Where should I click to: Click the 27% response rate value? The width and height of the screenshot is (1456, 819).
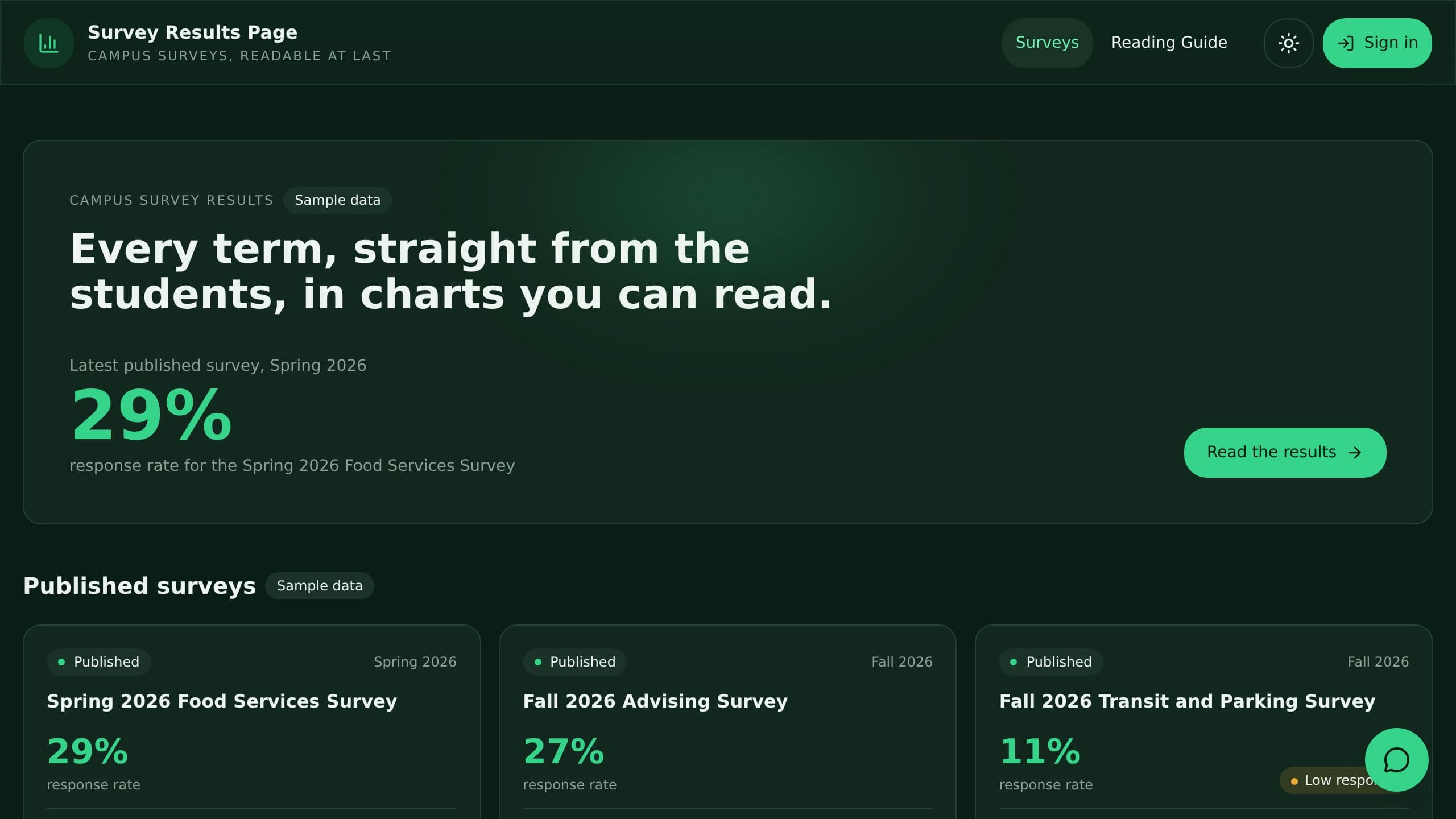pyautogui.click(x=564, y=751)
